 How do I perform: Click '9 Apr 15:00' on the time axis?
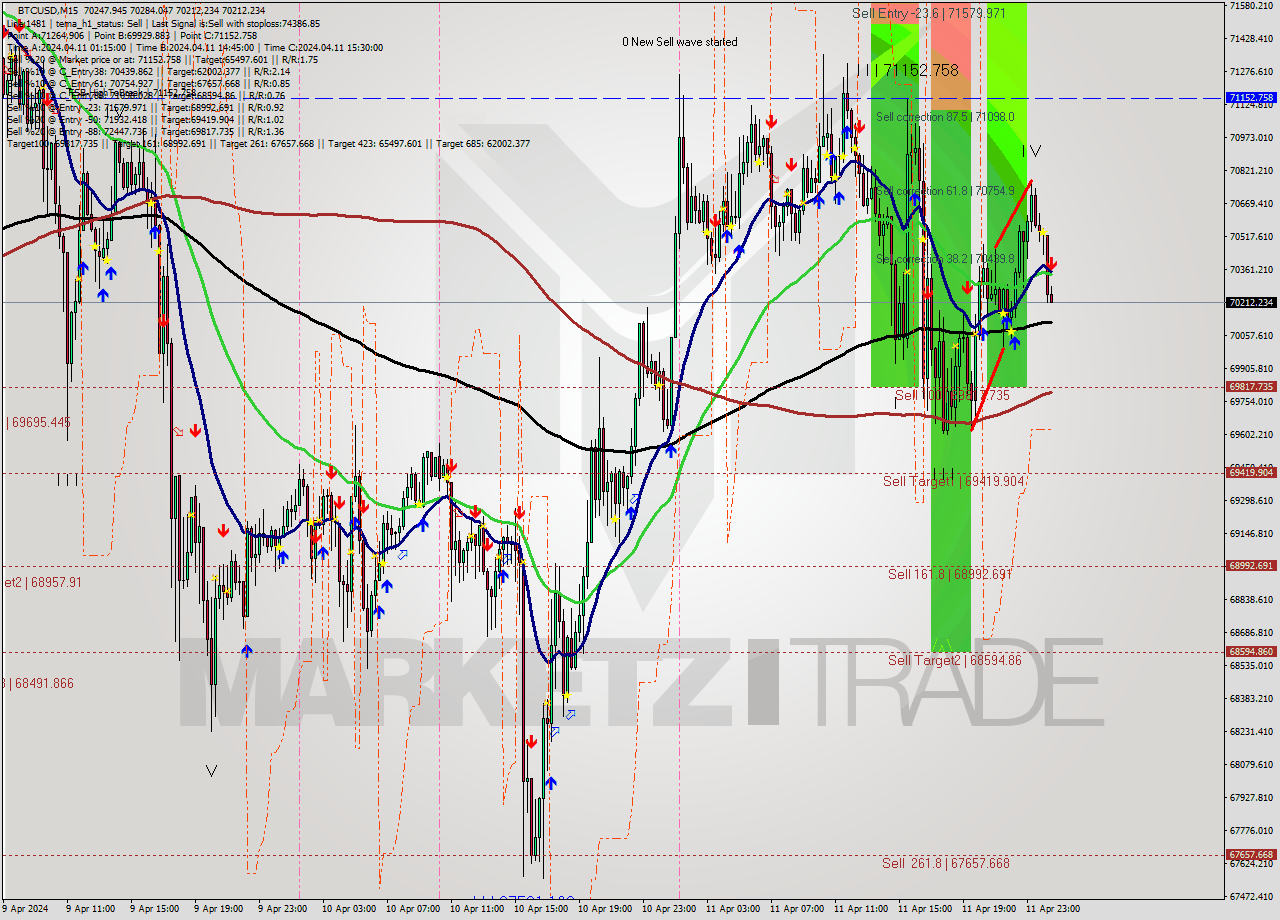(155, 910)
